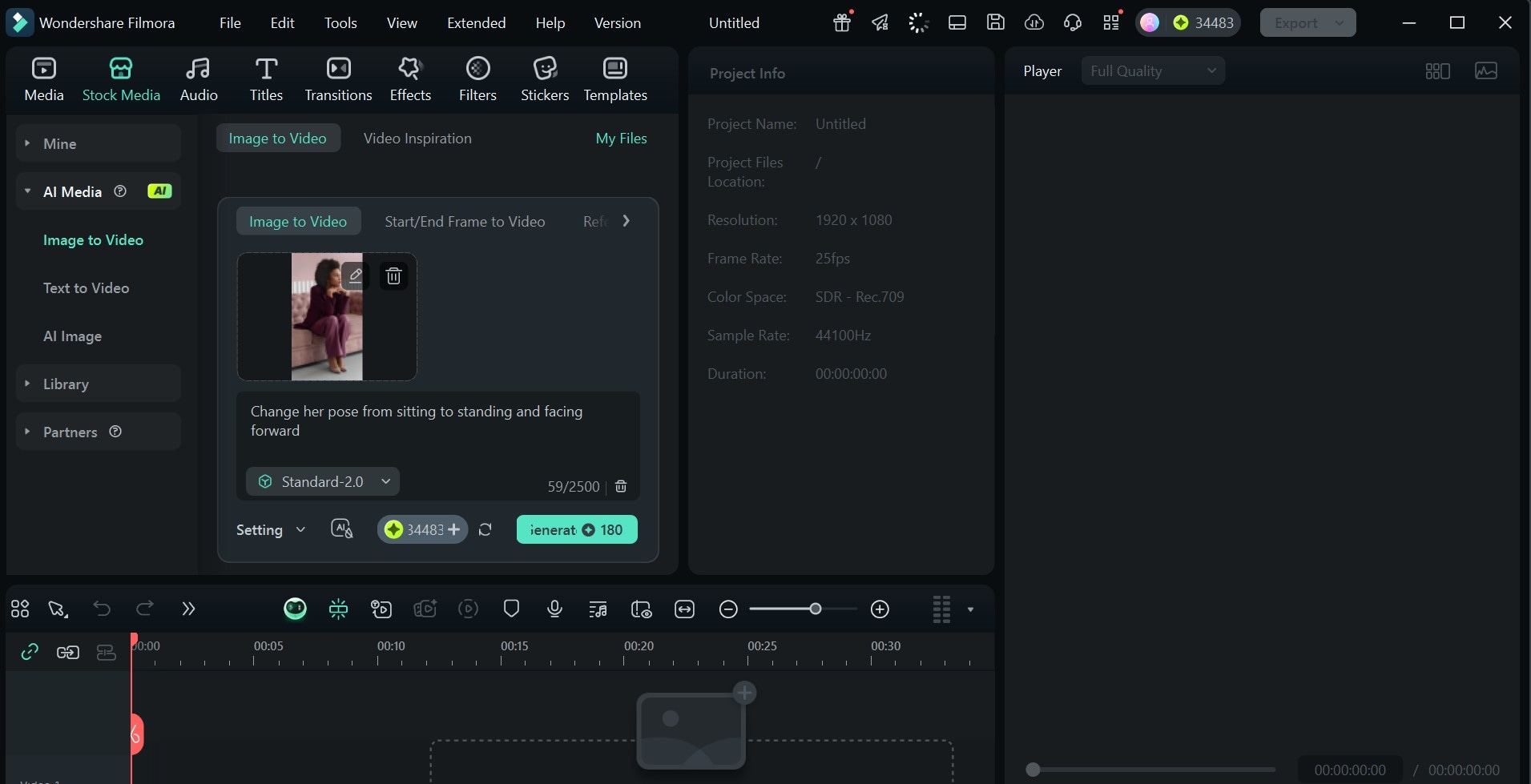Toggle the AI audio enhancement beside Setting
Image resolution: width=1531 pixels, height=784 pixels.
[341, 529]
